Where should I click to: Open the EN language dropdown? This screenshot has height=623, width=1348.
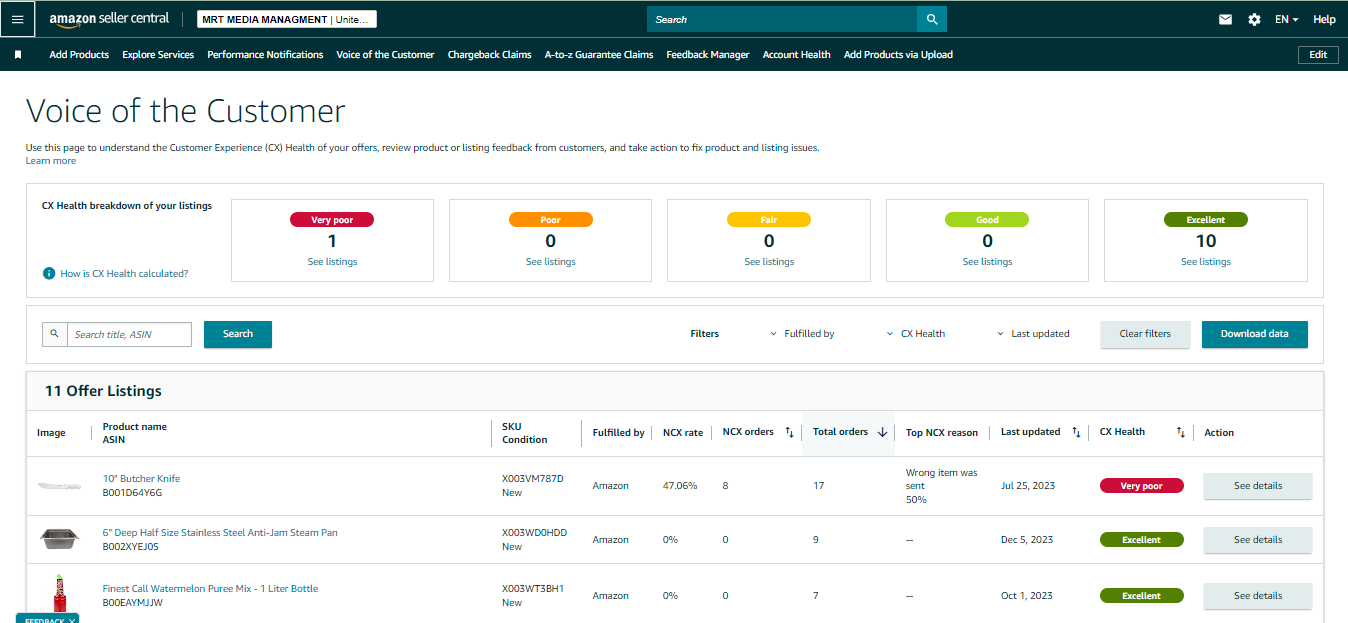(1286, 19)
